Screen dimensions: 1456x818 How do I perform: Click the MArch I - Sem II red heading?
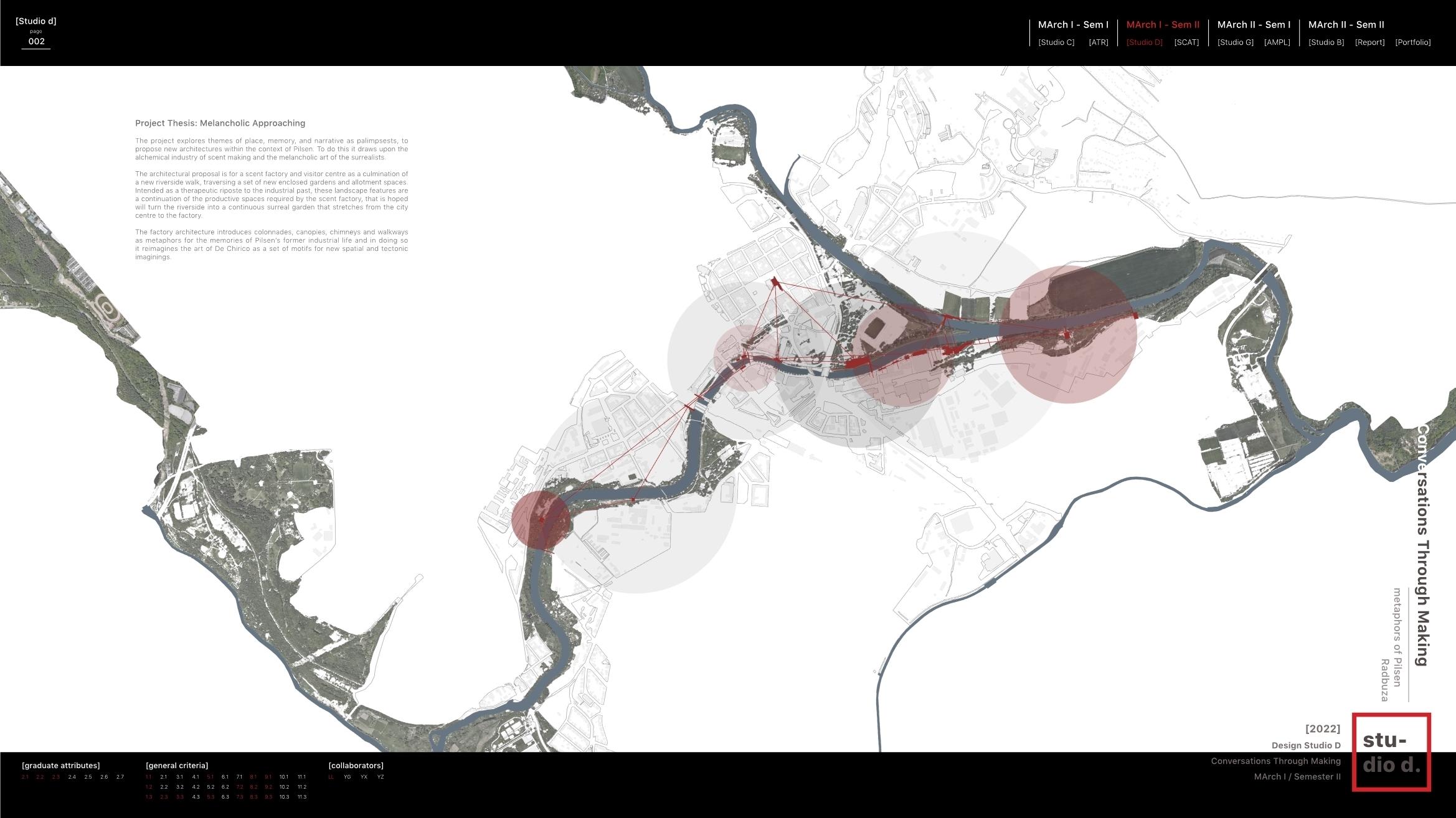click(x=1163, y=25)
